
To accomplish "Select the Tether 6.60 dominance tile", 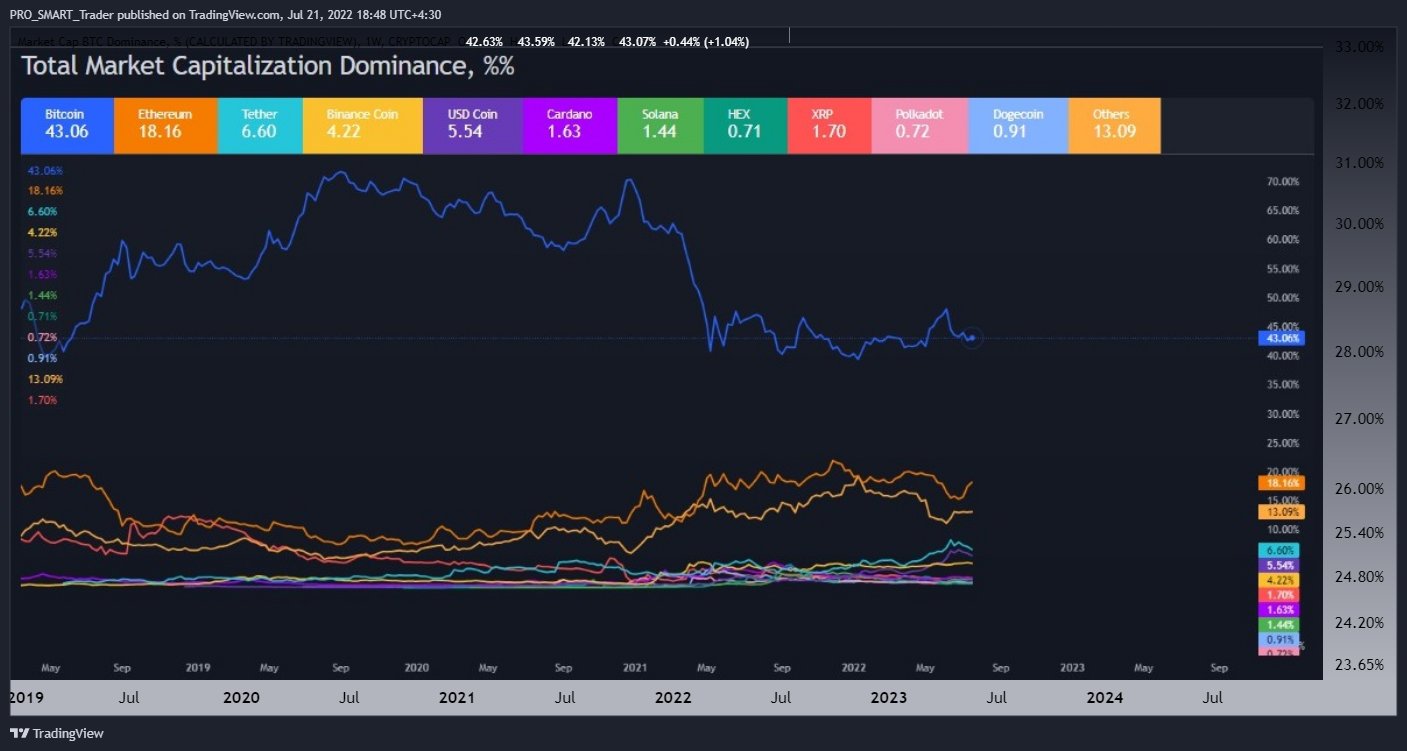I will pos(260,125).
